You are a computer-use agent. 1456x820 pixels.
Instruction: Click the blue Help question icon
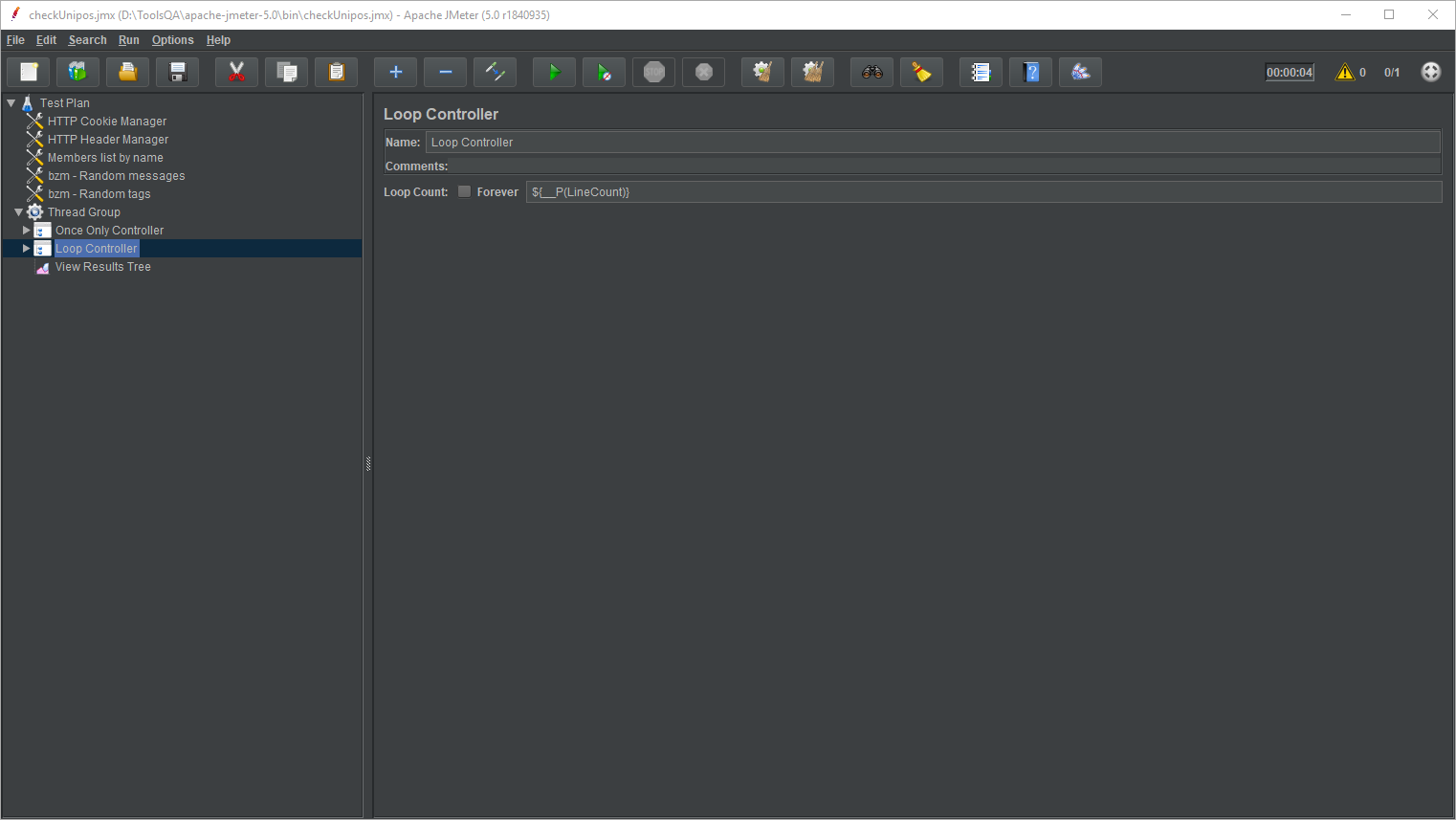tap(1030, 73)
